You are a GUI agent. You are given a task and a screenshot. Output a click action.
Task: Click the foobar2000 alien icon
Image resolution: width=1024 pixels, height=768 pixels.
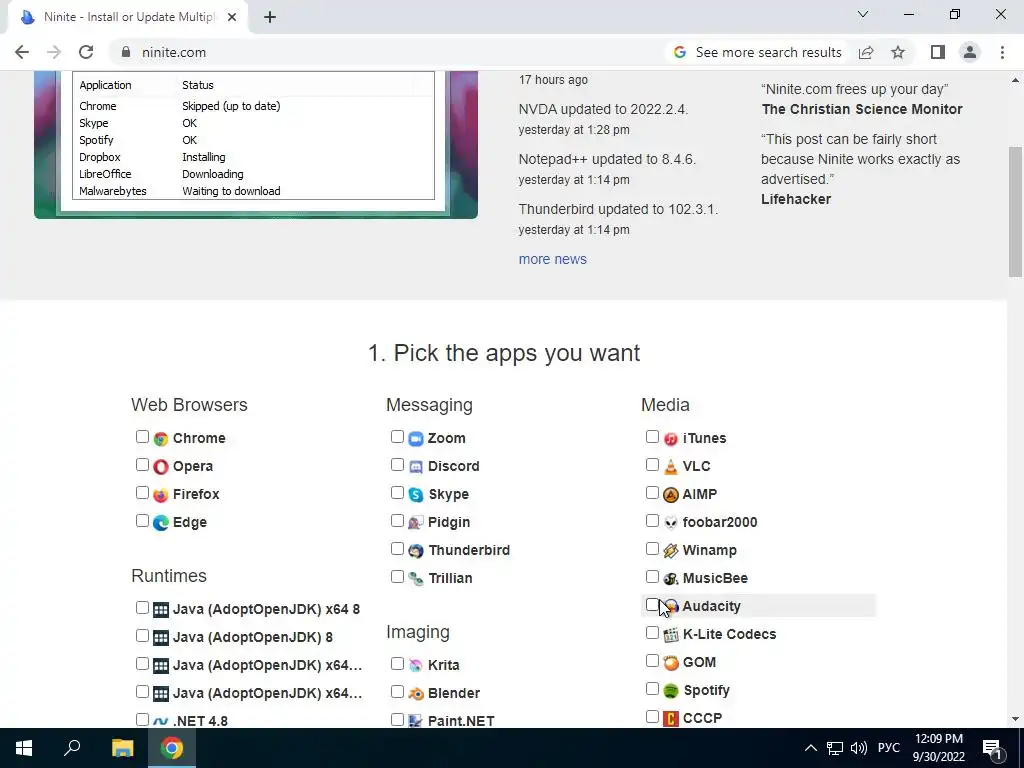(x=671, y=523)
